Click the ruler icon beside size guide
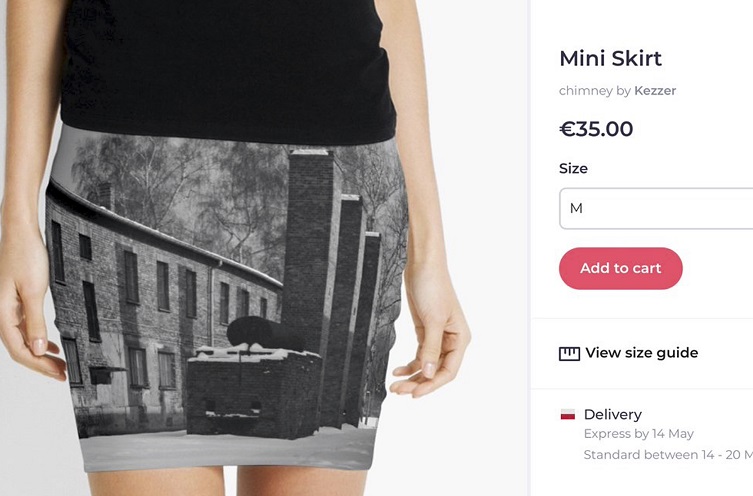Image resolution: width=753 pixels, height=496 pixels. [569, 354]
